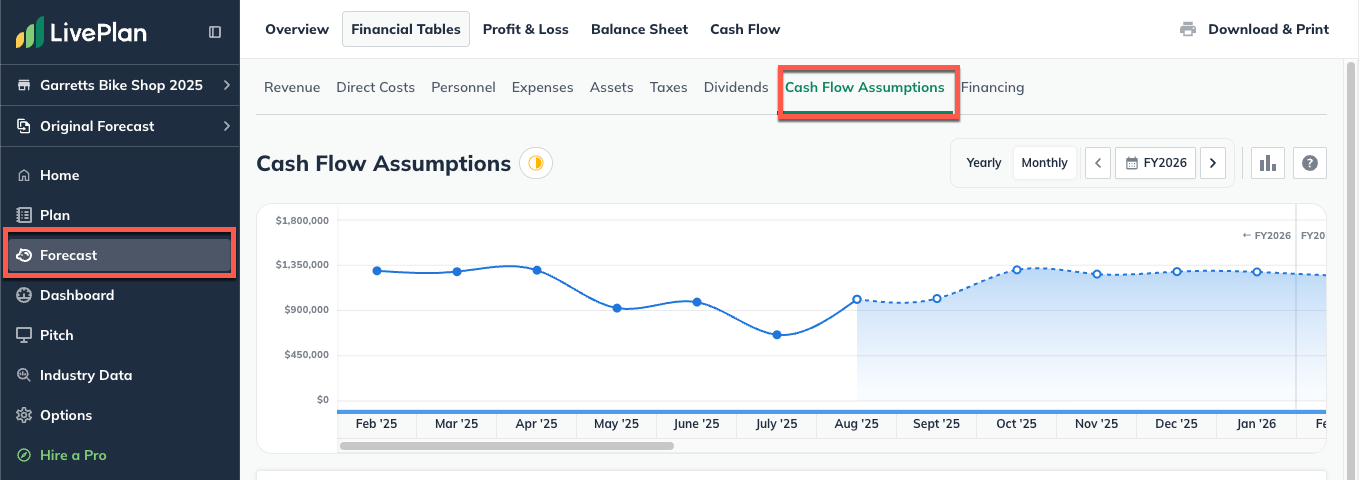Select the Financing sub-tab

pos(992,87)
